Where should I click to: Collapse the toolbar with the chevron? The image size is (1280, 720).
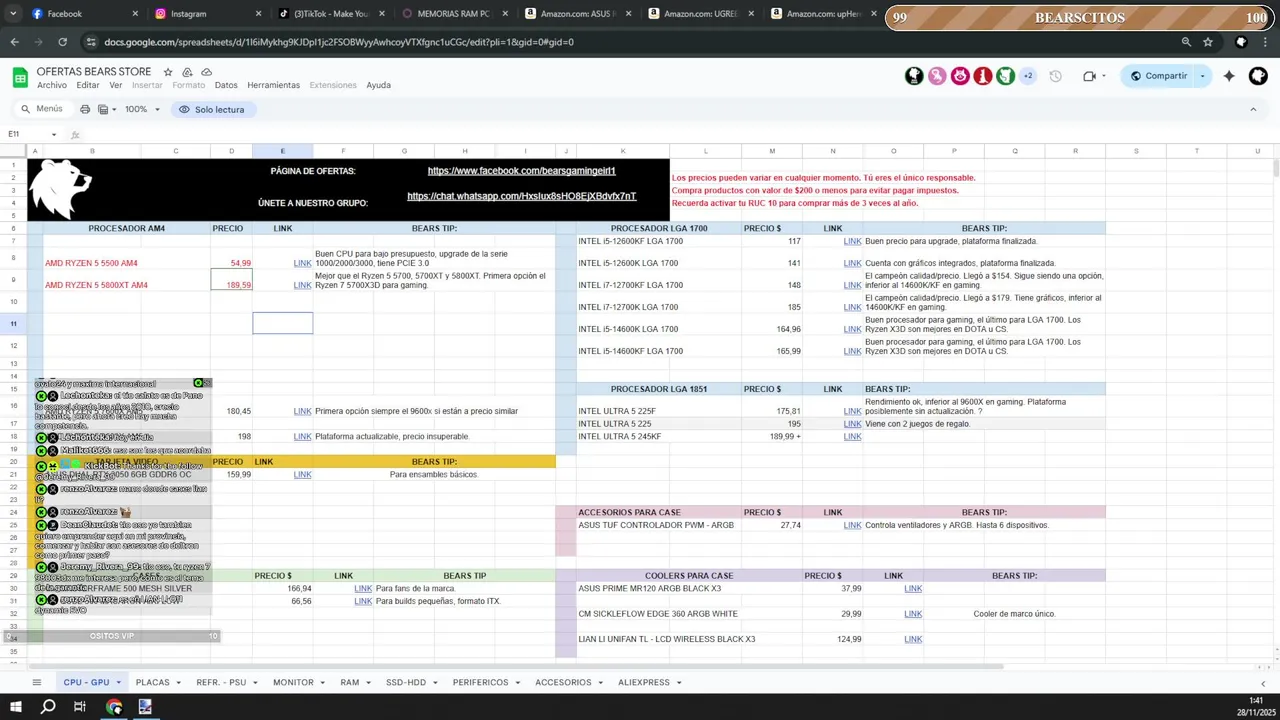click(1253, 109)
